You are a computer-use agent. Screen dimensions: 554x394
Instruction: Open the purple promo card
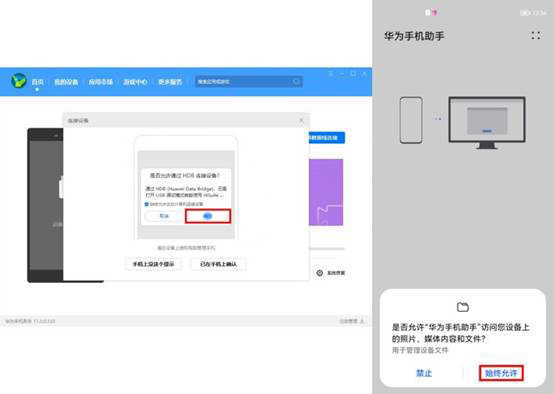[x=326, y=192]
